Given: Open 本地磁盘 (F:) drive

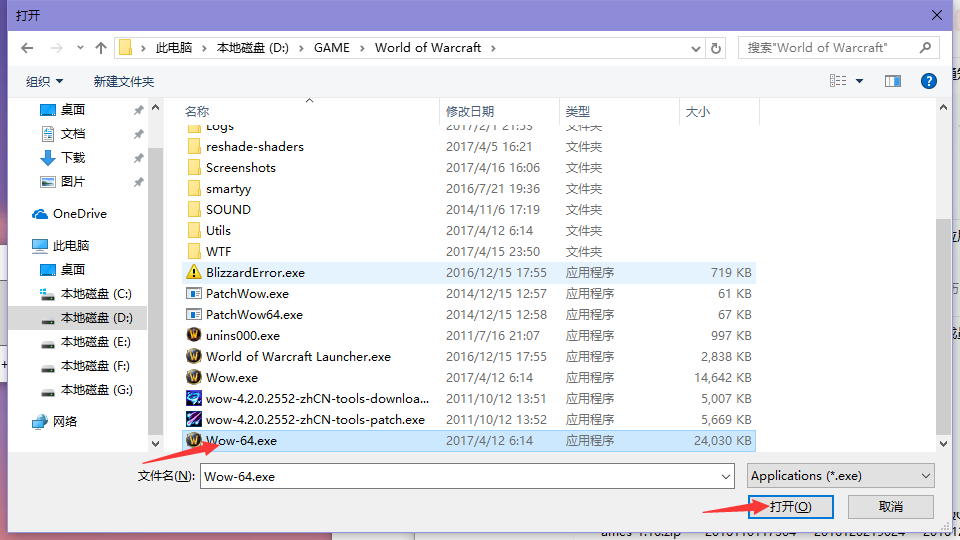Looking at the screenshot, I should coord(95,366).
